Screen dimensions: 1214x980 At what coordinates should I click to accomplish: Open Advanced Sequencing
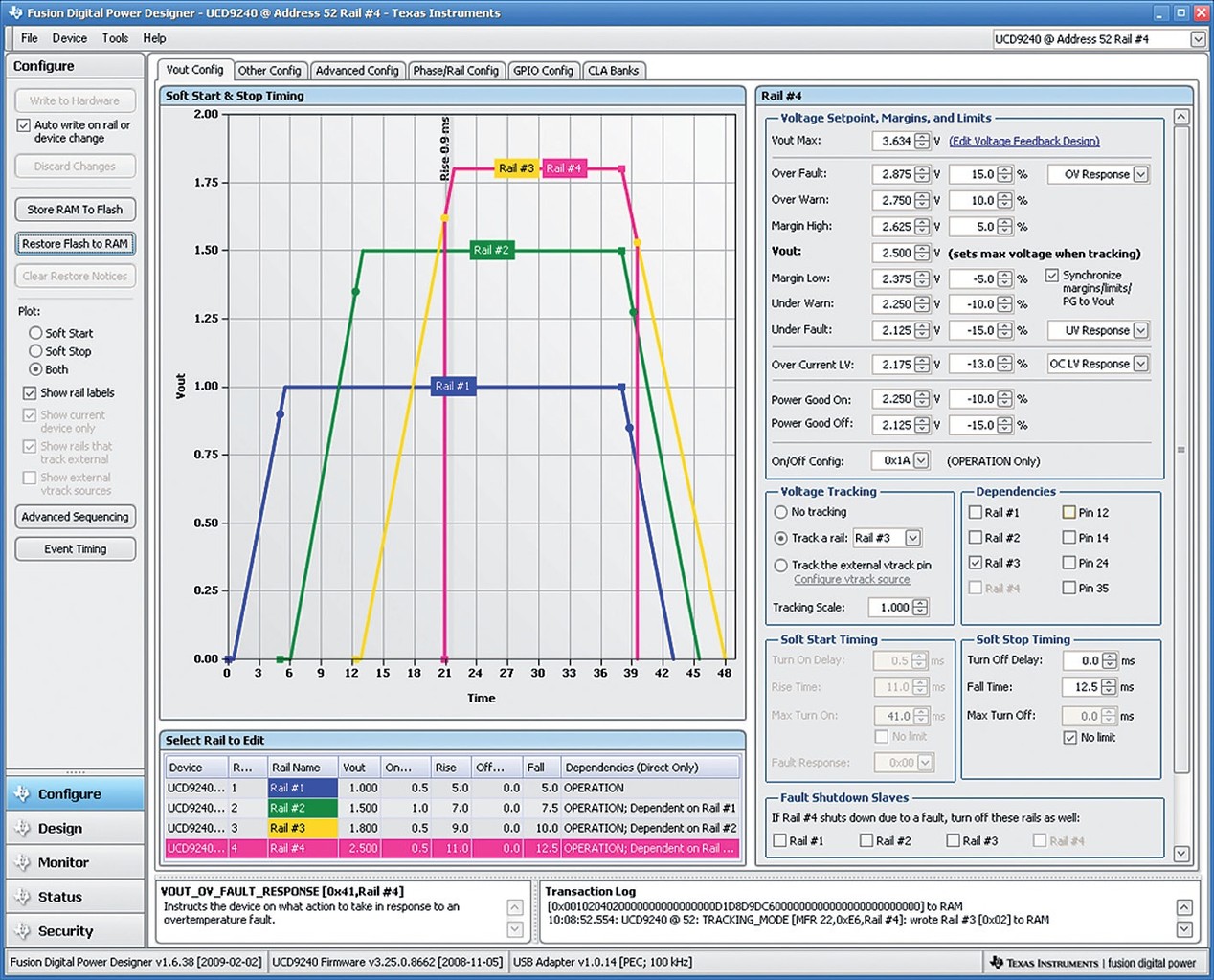[75, 517]
